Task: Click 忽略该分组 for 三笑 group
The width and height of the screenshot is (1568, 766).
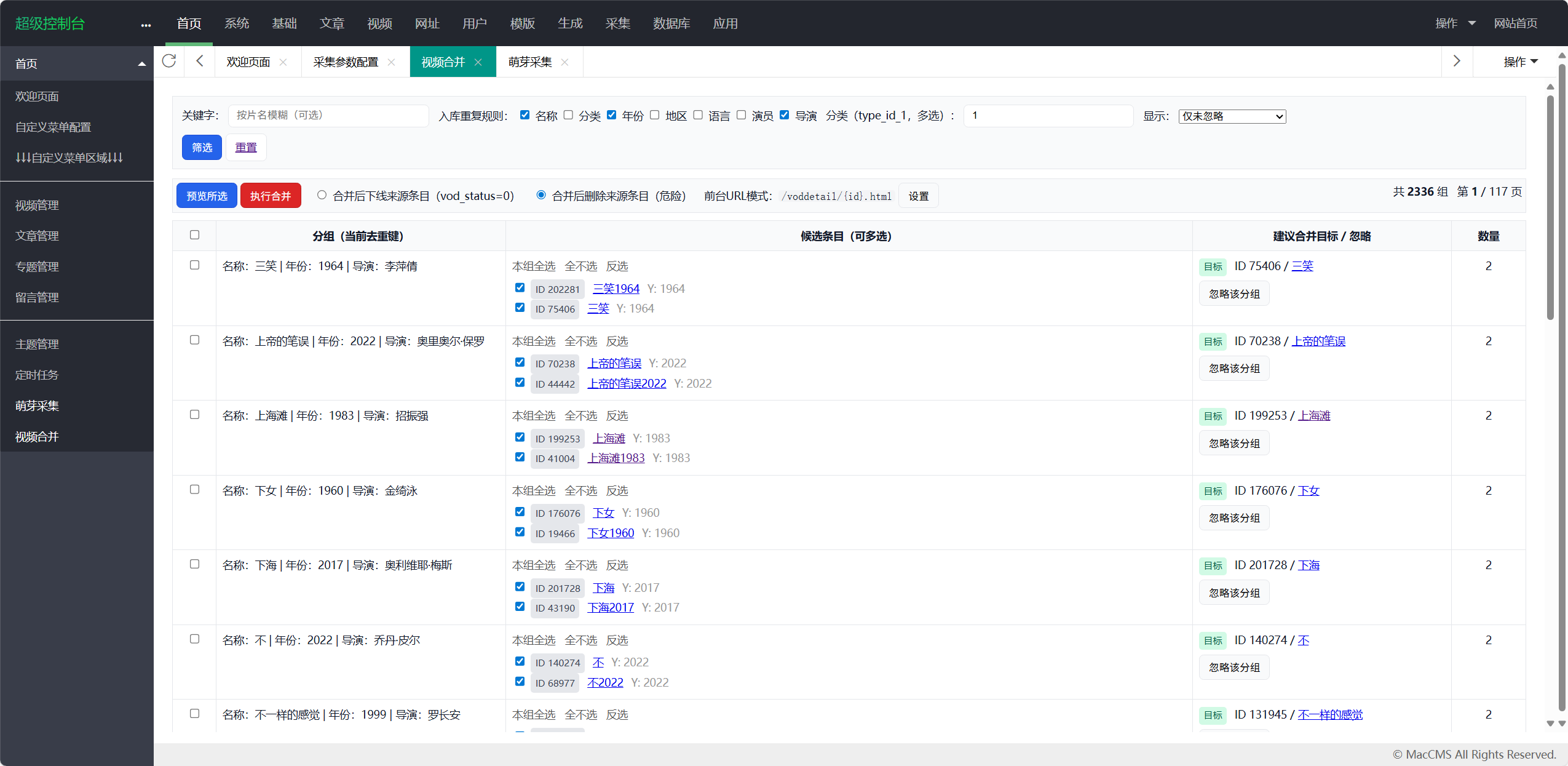Action: pos(1234,293)
